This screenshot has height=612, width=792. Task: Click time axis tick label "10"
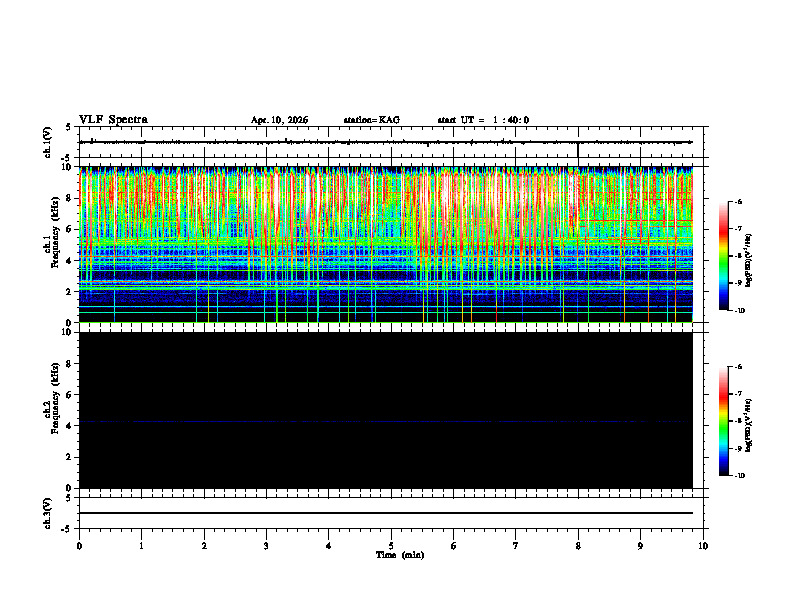coord(703,546)
